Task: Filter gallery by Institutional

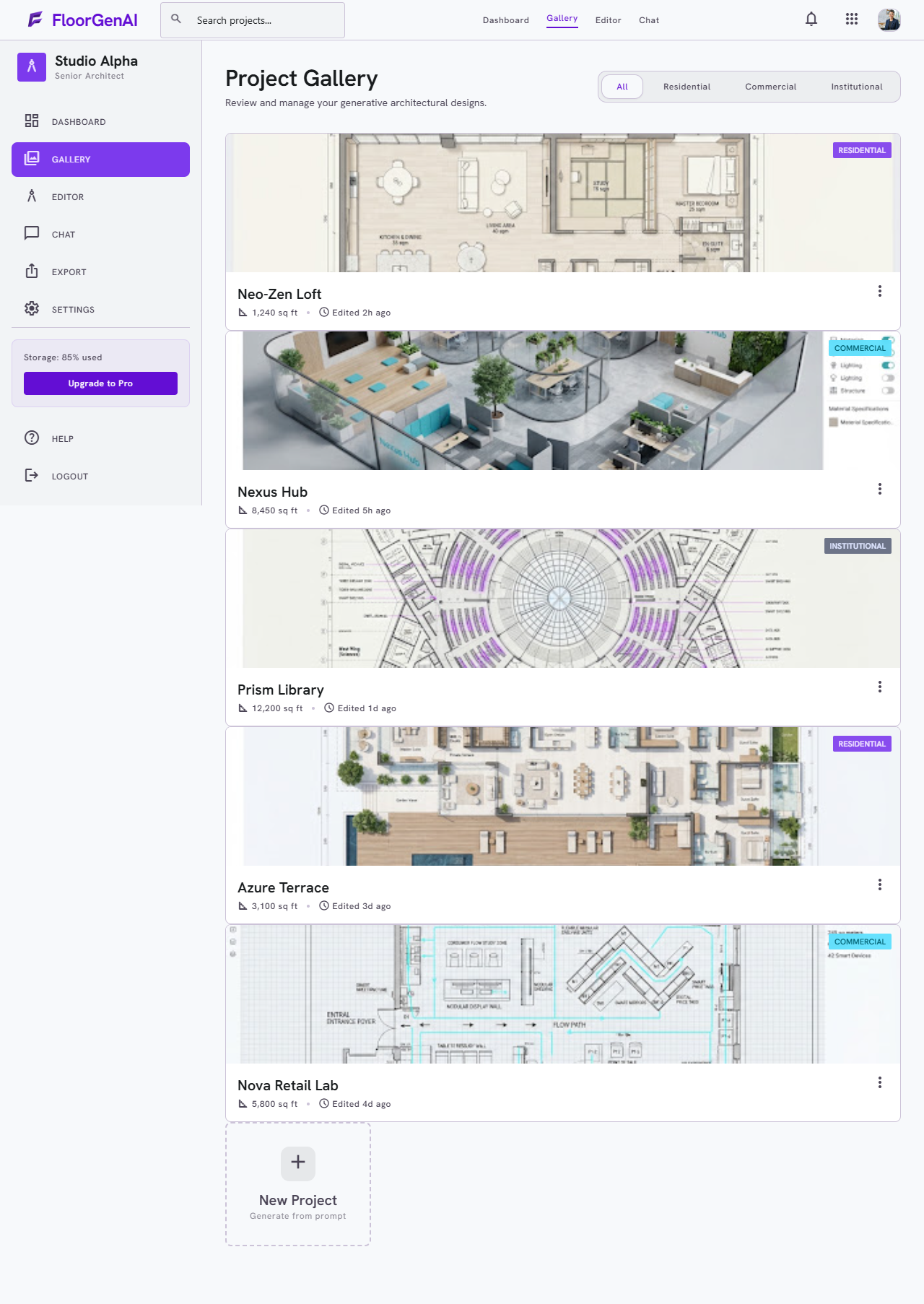Action: click(x=856, y=87)
